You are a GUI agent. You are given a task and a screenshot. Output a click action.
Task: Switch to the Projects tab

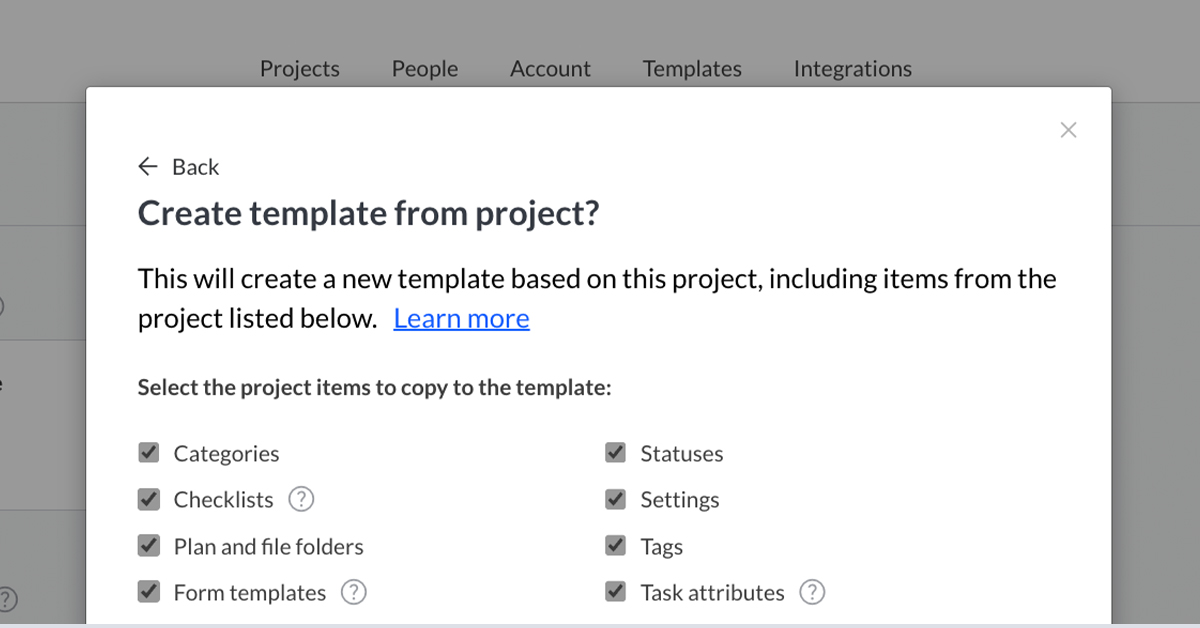click(x=300, y=69)
